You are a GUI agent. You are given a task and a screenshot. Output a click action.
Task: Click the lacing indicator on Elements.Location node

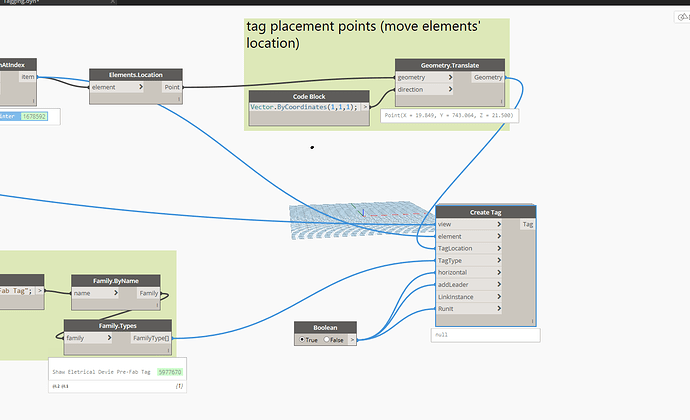coord(179,99)
